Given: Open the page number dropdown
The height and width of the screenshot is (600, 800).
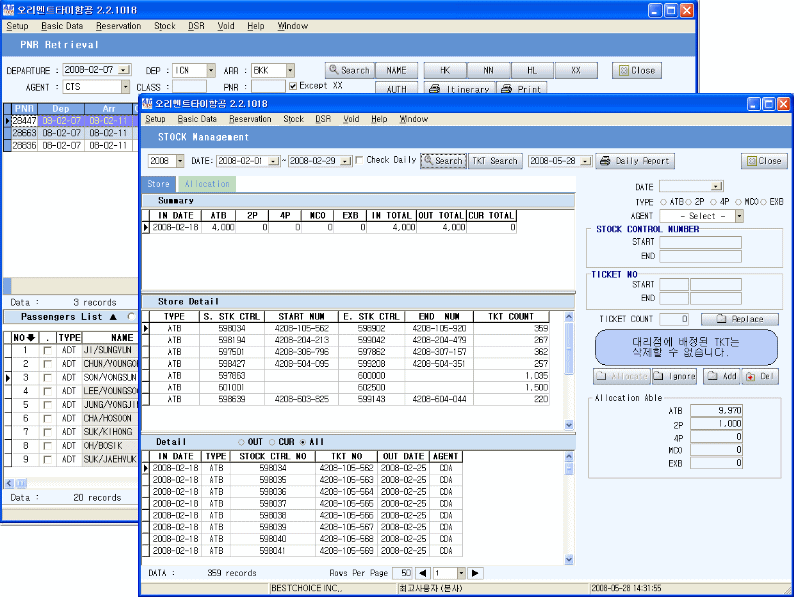Looking at the screenshot, I should coord(461,573).
